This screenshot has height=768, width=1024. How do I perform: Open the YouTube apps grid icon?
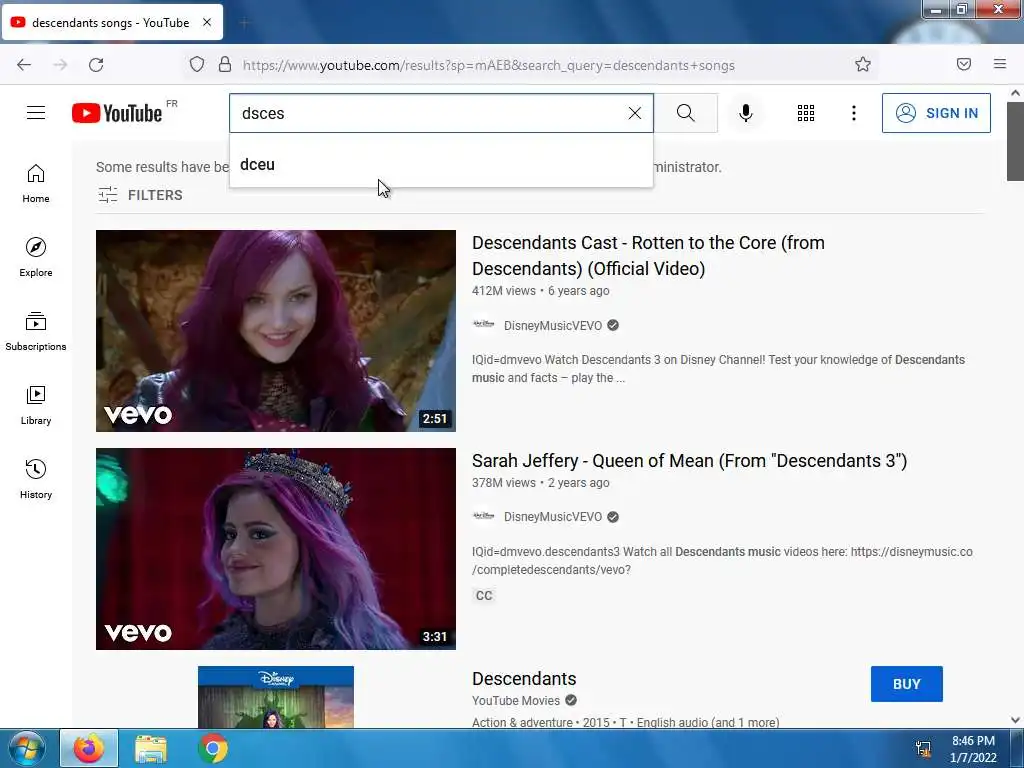[805, 113]
